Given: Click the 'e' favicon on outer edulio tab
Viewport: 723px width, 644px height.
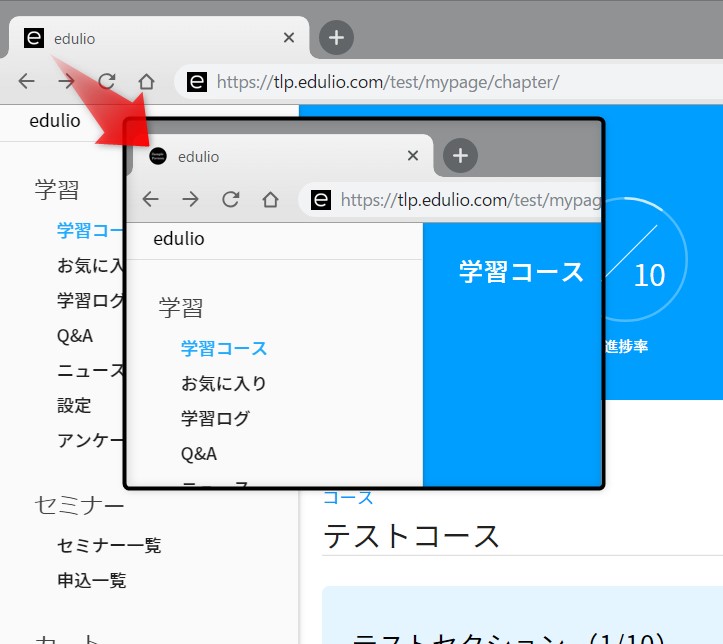Looking at the screenshot, I should (x=34, y=38).
